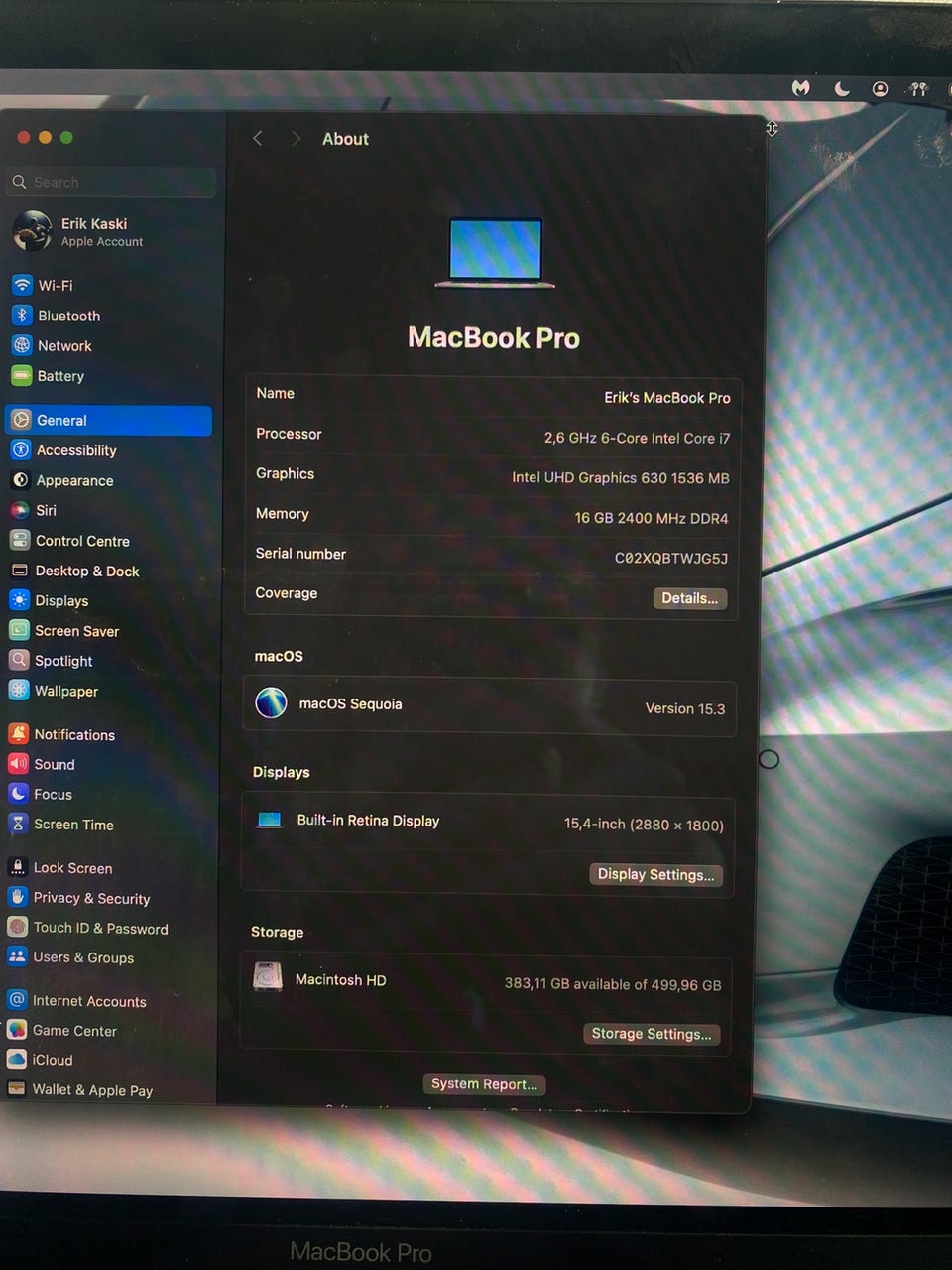The width and height of the screenshot is (952, 1270).
Task: Select the Appearance icon
Action: click(x=21, y=480)
